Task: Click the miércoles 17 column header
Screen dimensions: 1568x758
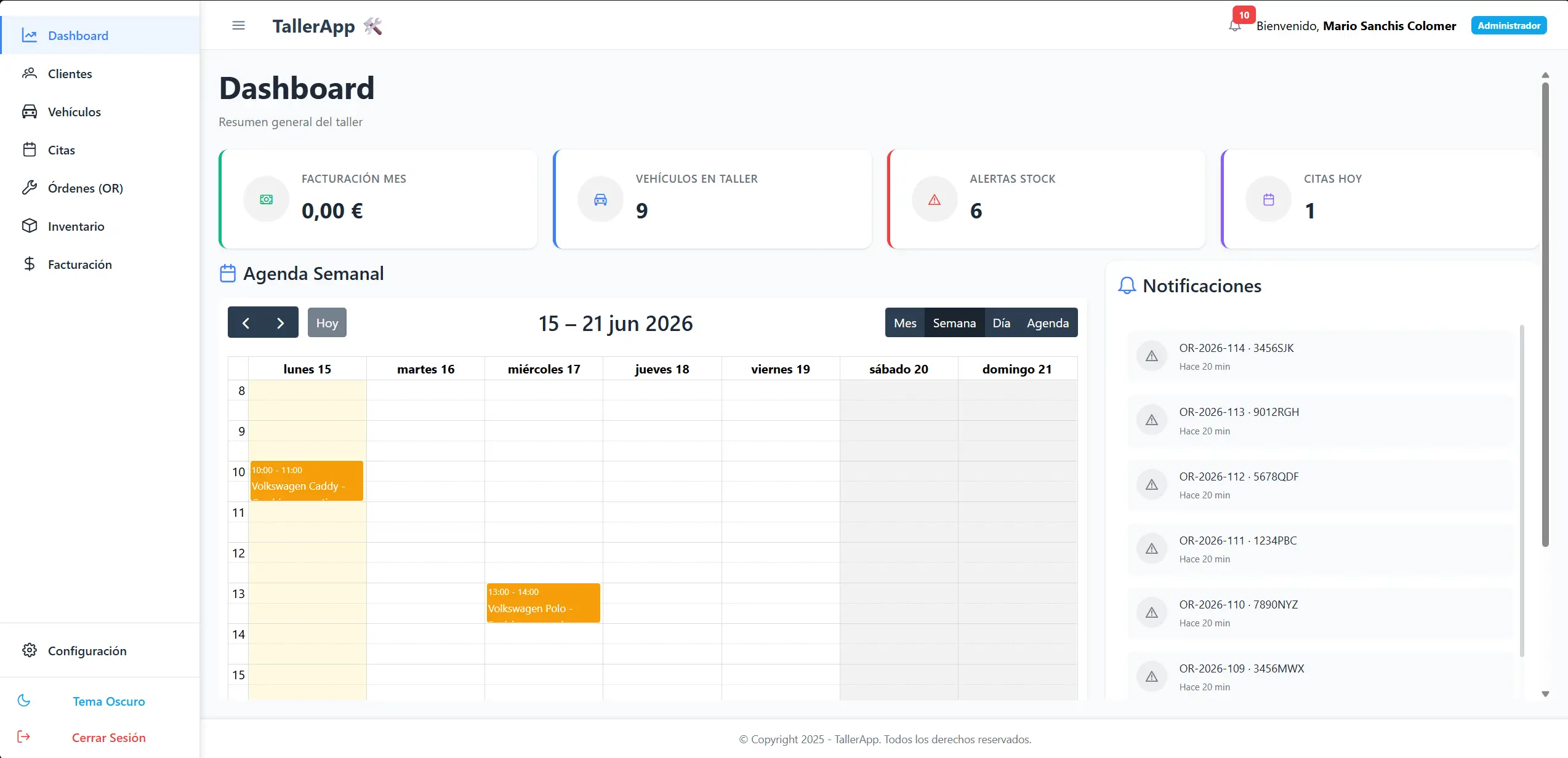Action: tap(544, 369)
